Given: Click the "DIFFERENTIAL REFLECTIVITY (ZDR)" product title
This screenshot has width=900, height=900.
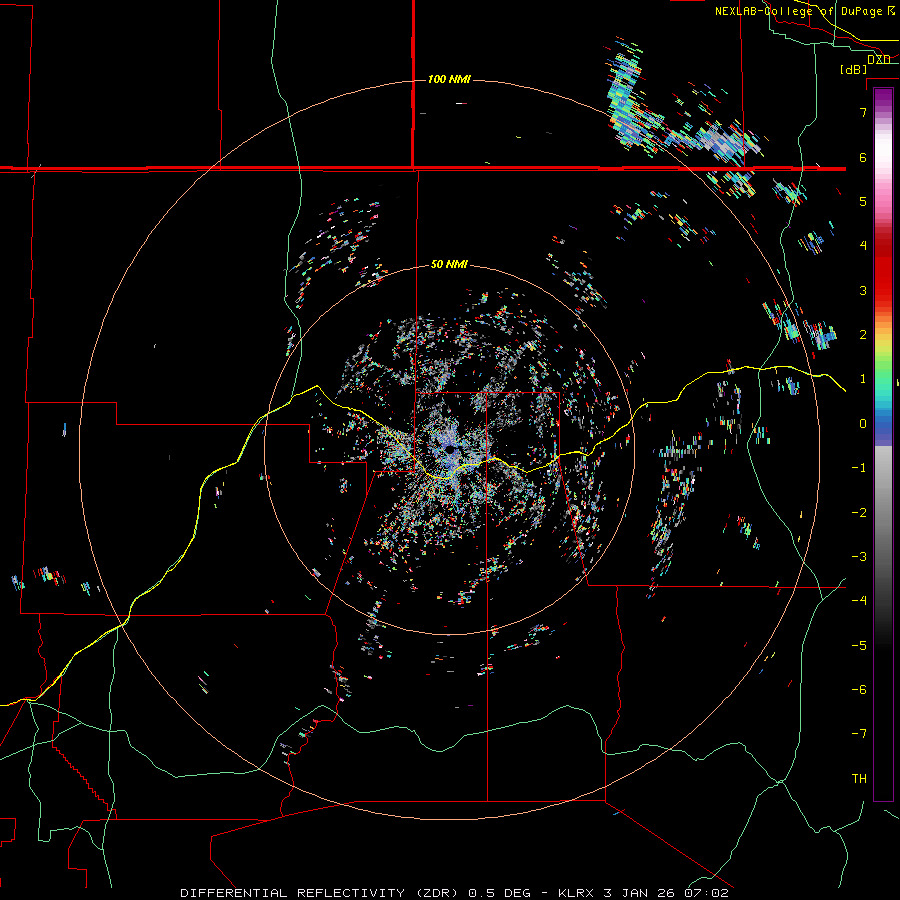Looking at the screenshot, I should point(321,893).
